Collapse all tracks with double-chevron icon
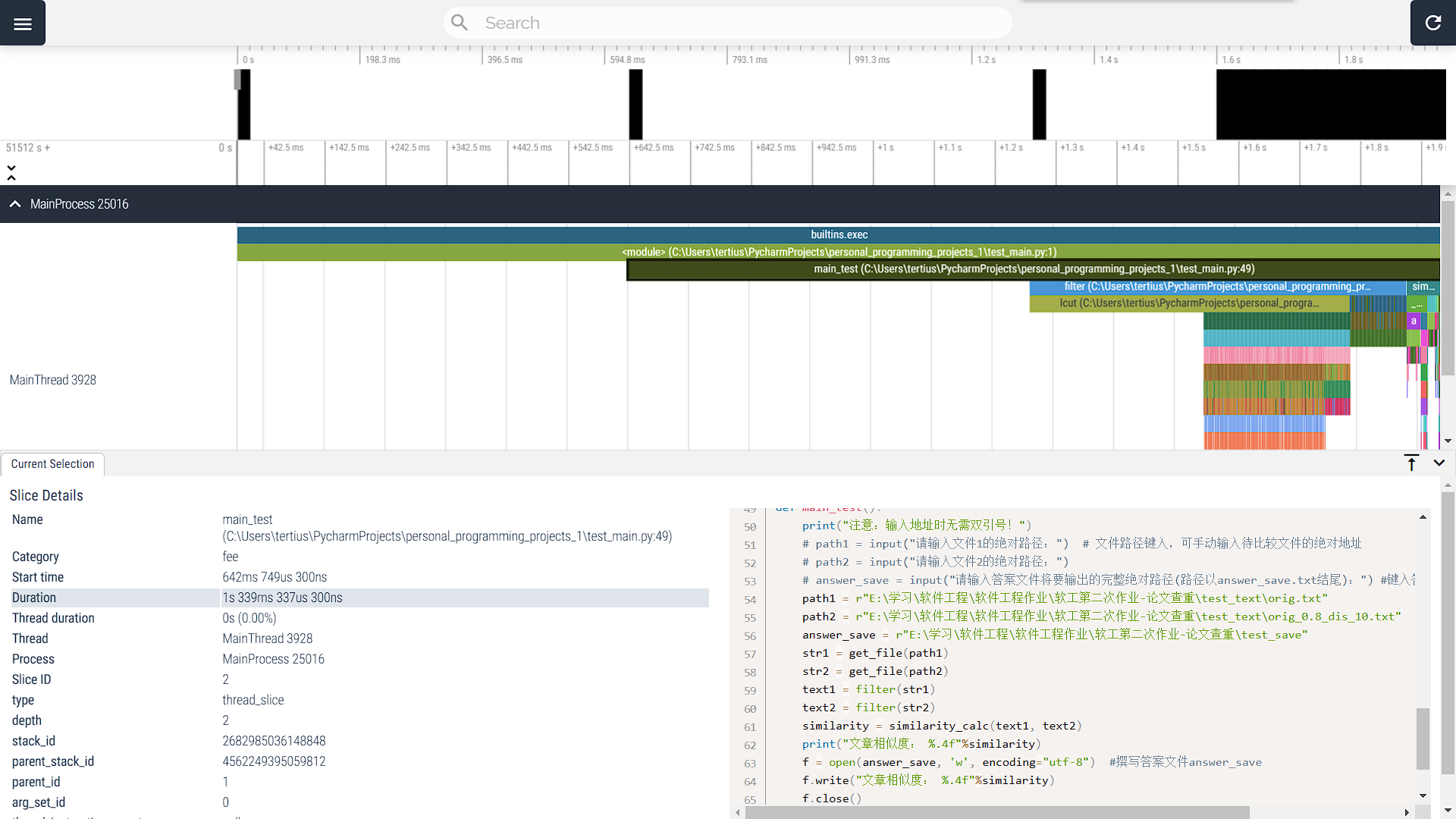Image resolution: width=1456 pixels, height=819 pixels. [11, 173]
